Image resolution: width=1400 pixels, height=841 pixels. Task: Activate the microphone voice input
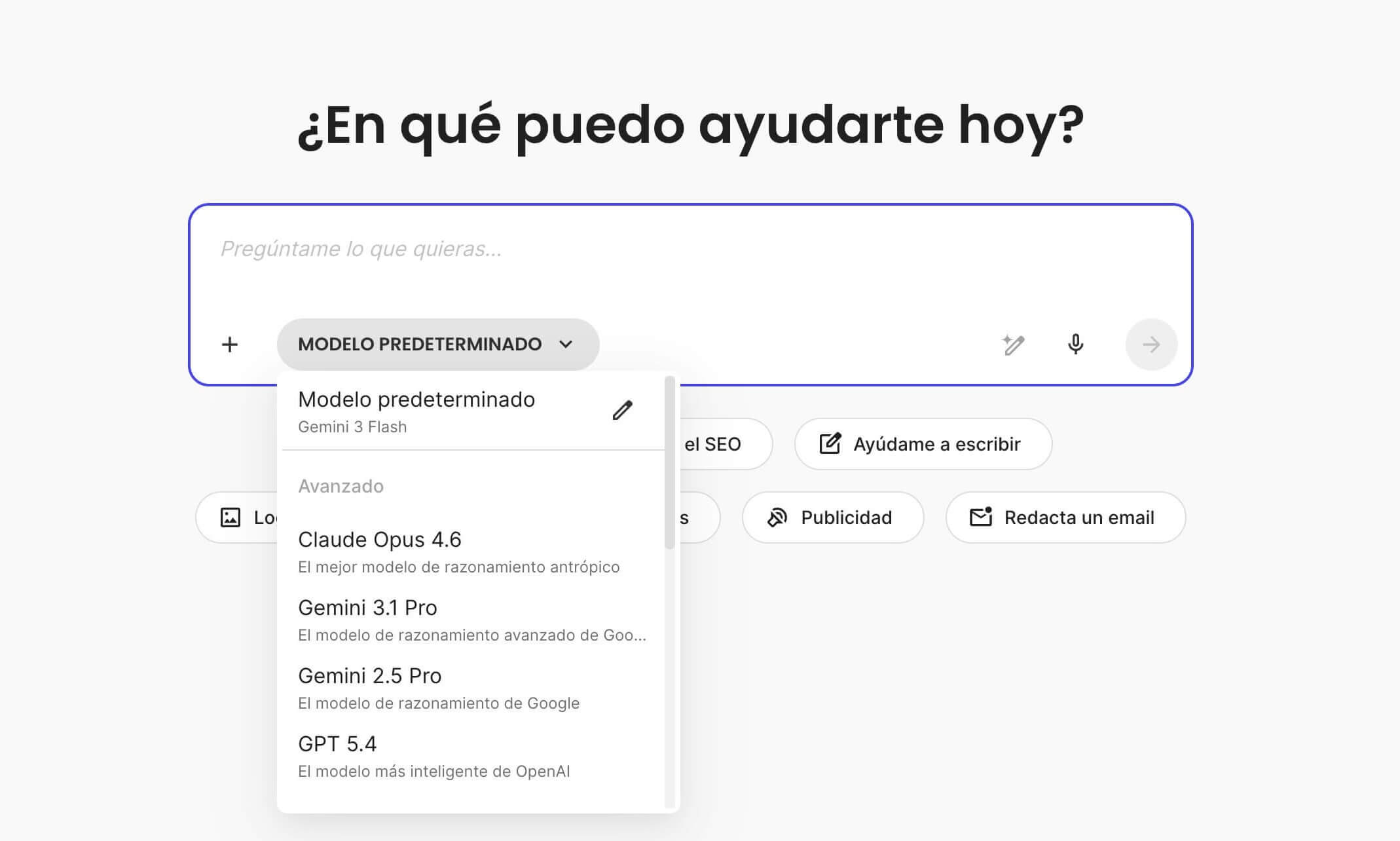coord(1075,345)
